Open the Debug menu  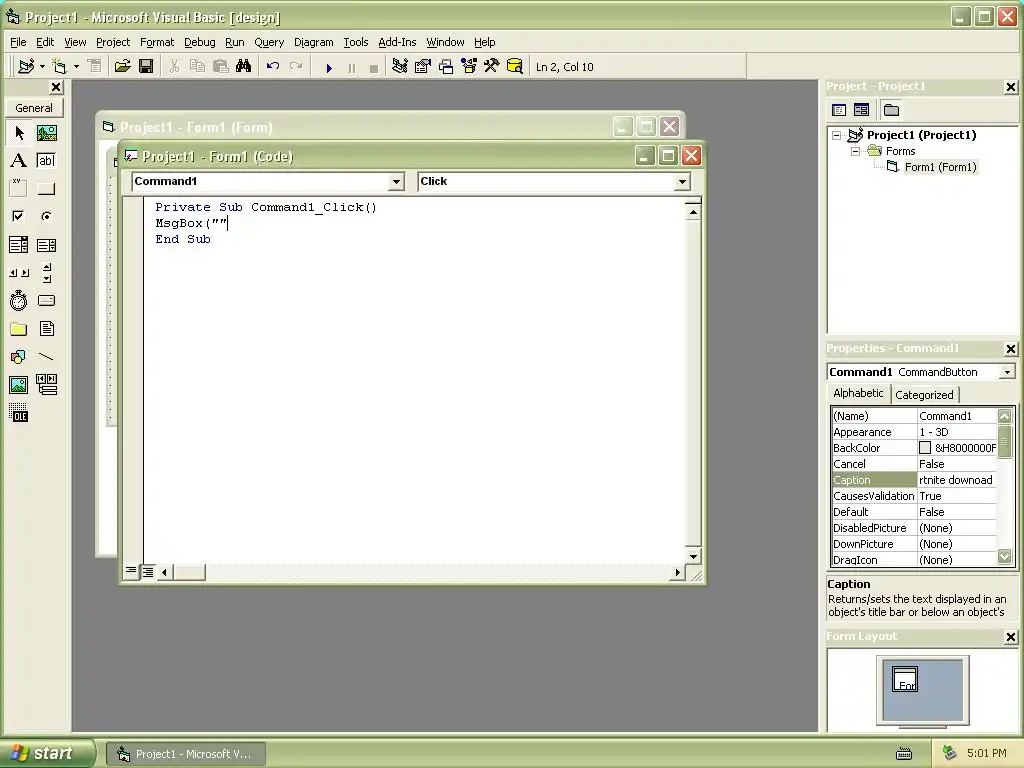[199, 42]
